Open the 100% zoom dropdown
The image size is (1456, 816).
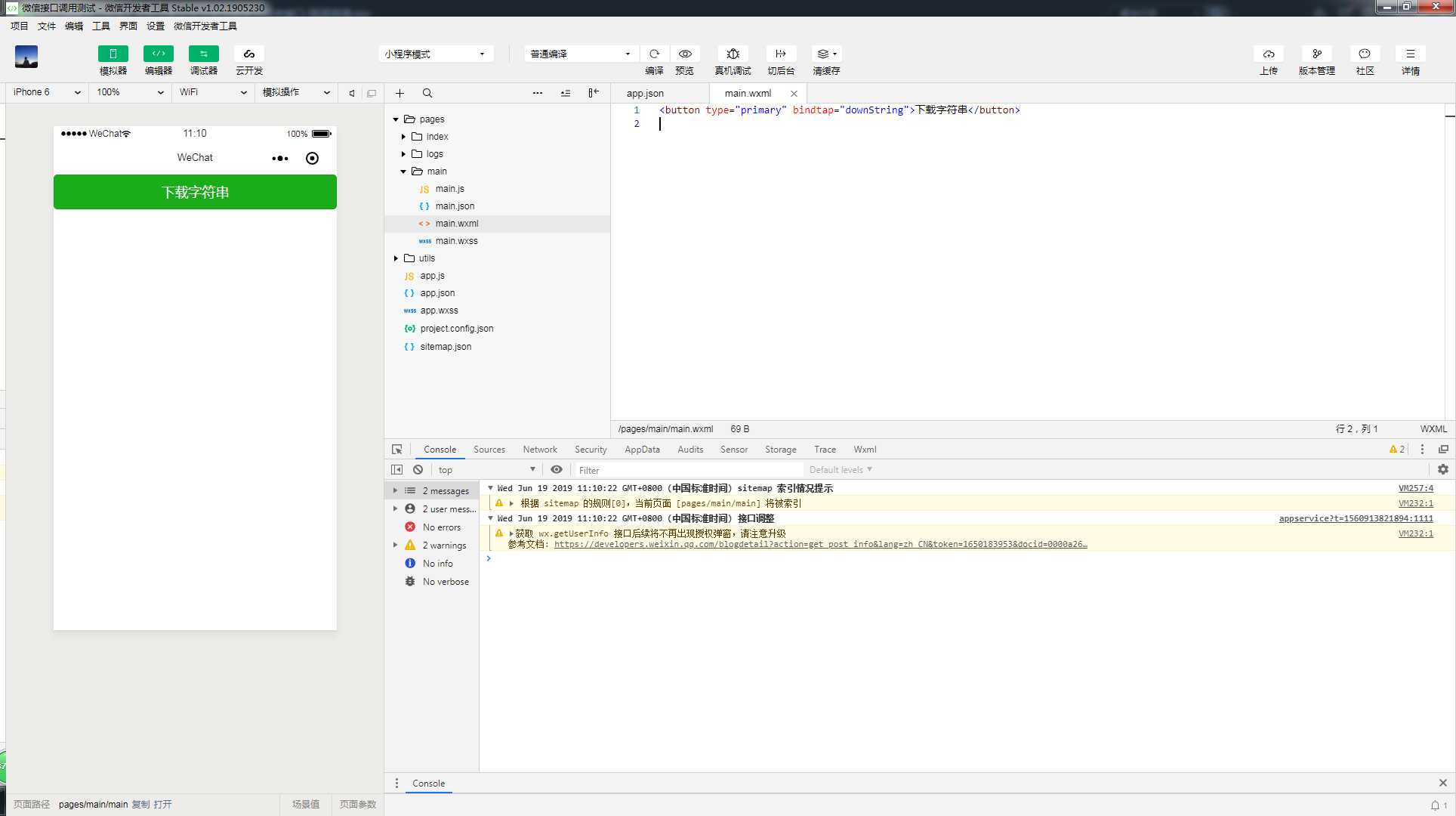[130, 92]
